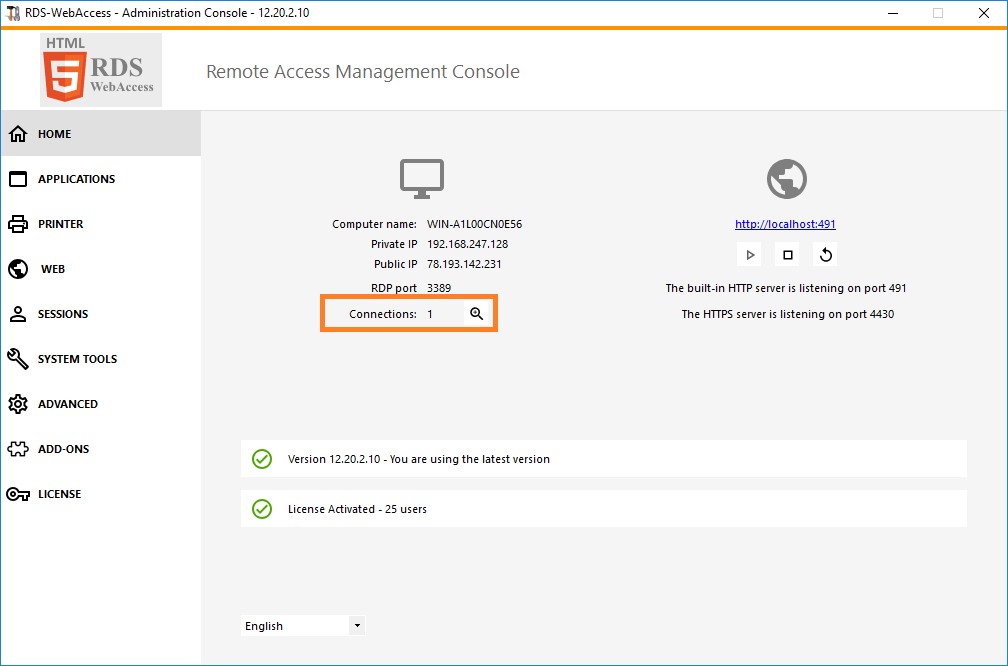Open the LICENSE section
This screenshot has height=666, width=1008.
click(101, 494)
